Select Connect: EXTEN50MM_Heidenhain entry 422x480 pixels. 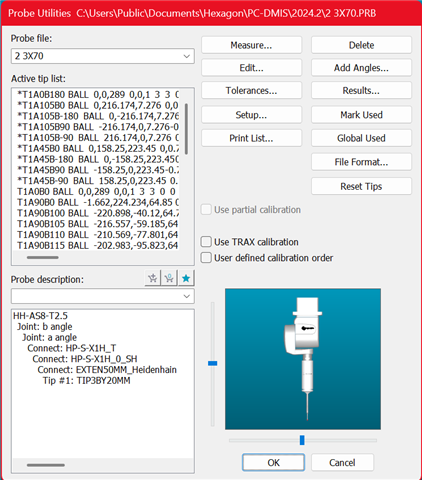(107, 370)
